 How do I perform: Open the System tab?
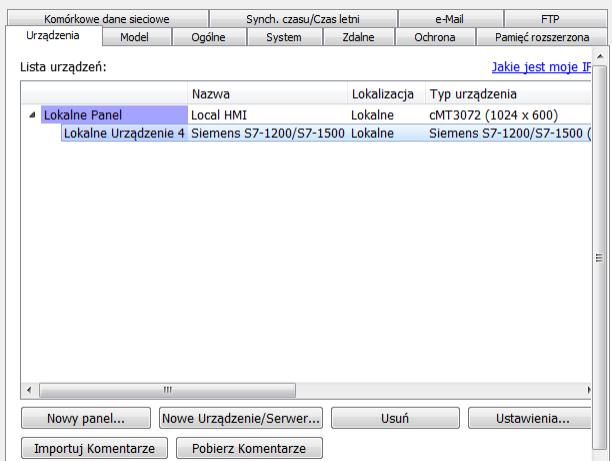pos(283,37)
